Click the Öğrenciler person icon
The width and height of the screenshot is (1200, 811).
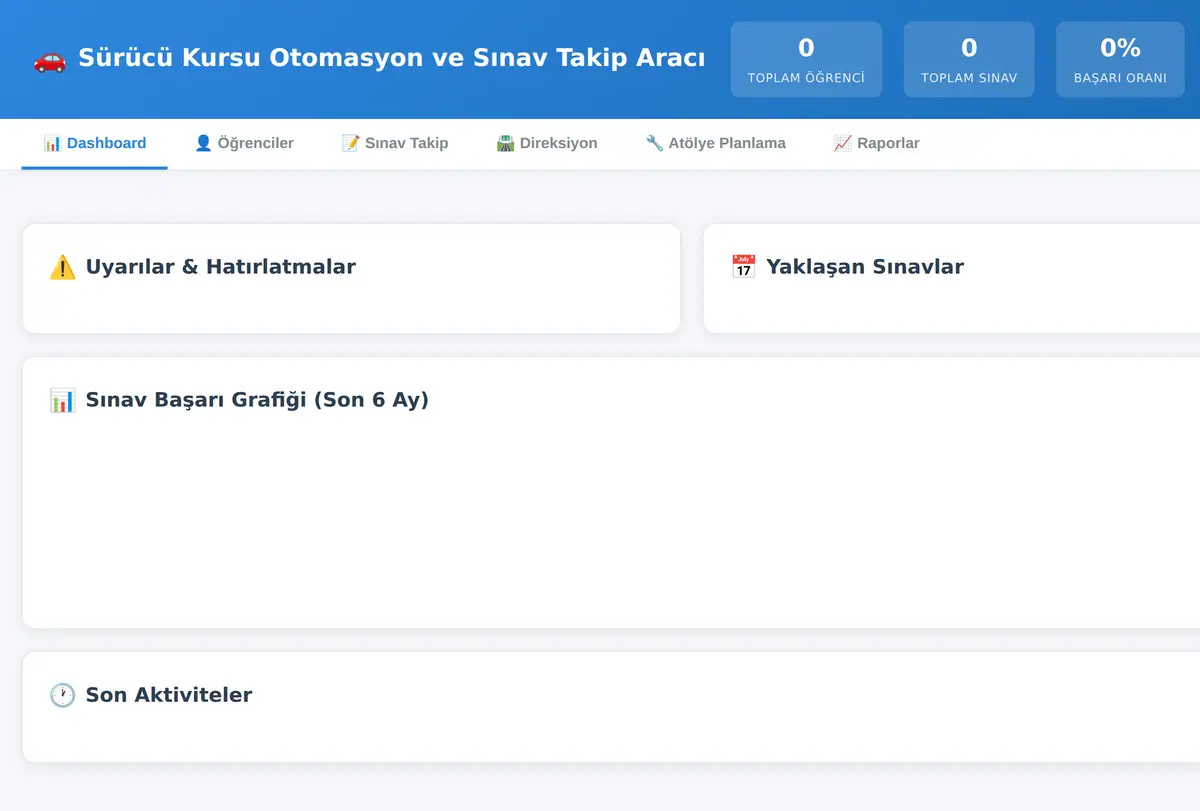click(203, 143)
